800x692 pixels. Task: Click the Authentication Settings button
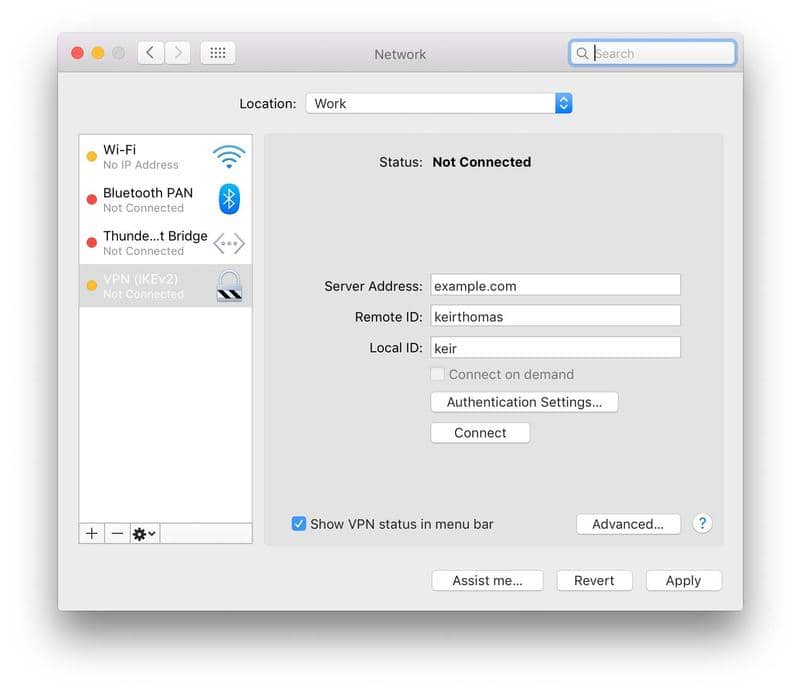[x=524, y=402]
